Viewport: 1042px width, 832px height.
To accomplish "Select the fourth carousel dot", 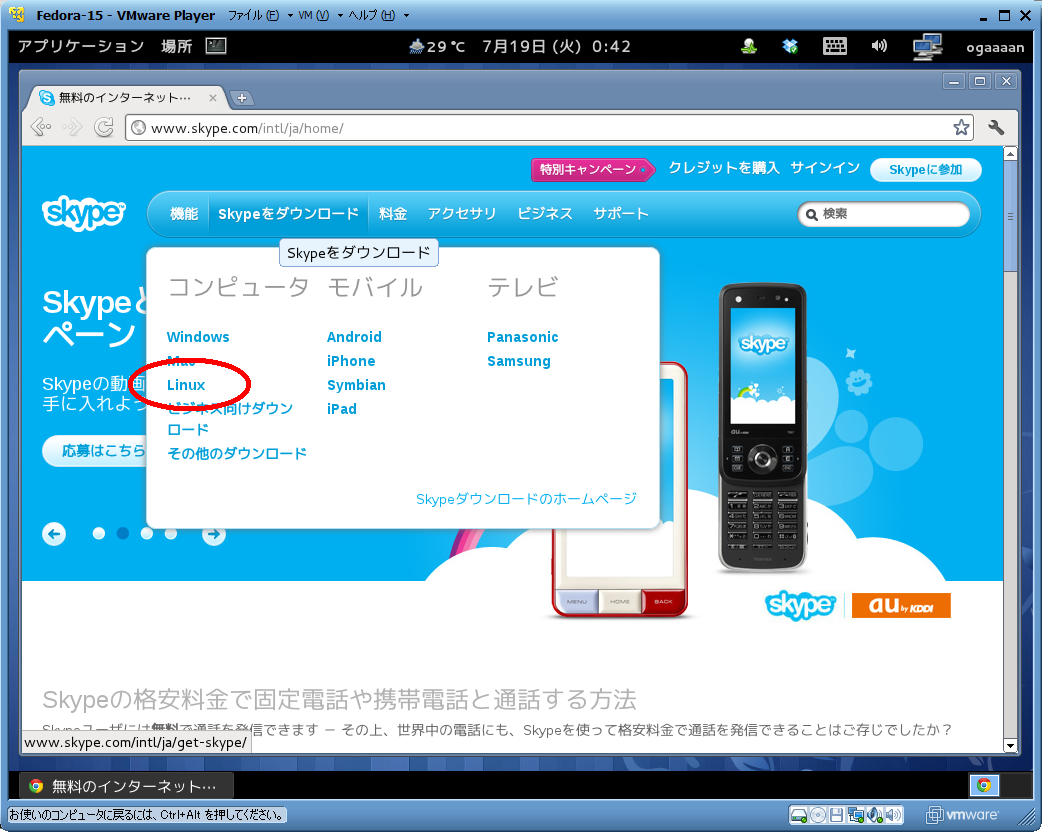I will pos(171,533).
